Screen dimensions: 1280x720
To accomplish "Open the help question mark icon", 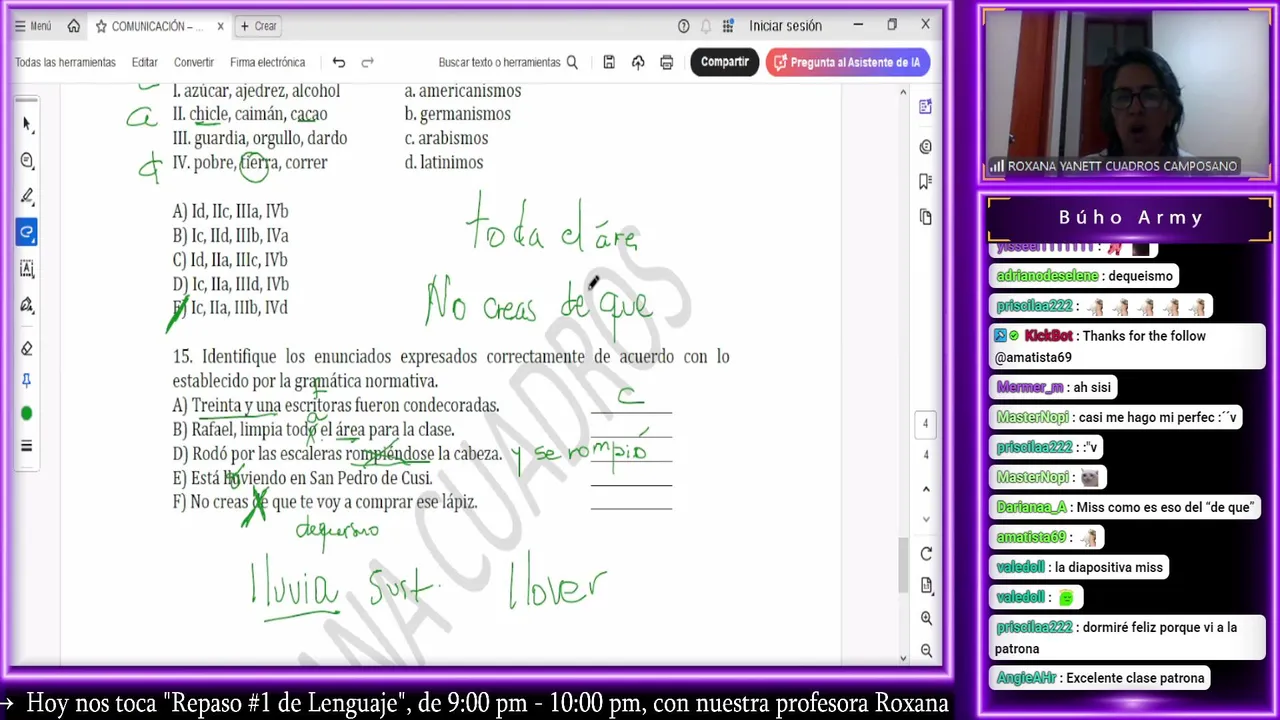I will (x=684, y=26).
